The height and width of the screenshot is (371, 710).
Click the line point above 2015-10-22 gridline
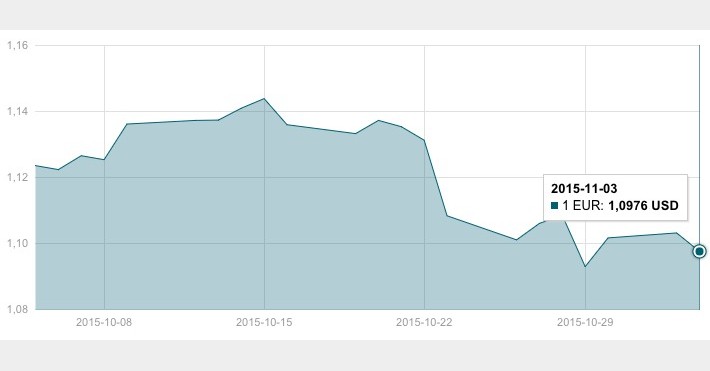tap(424, 140)
